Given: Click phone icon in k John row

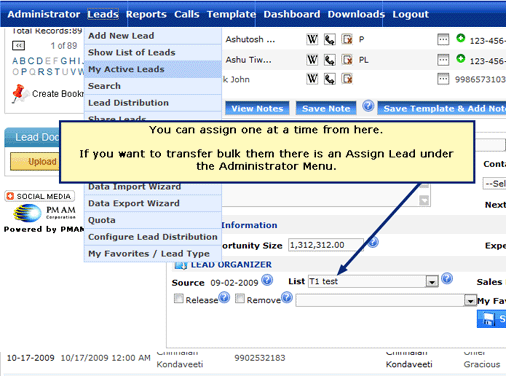Looking at the screenshot, I should tap(330, 79).
